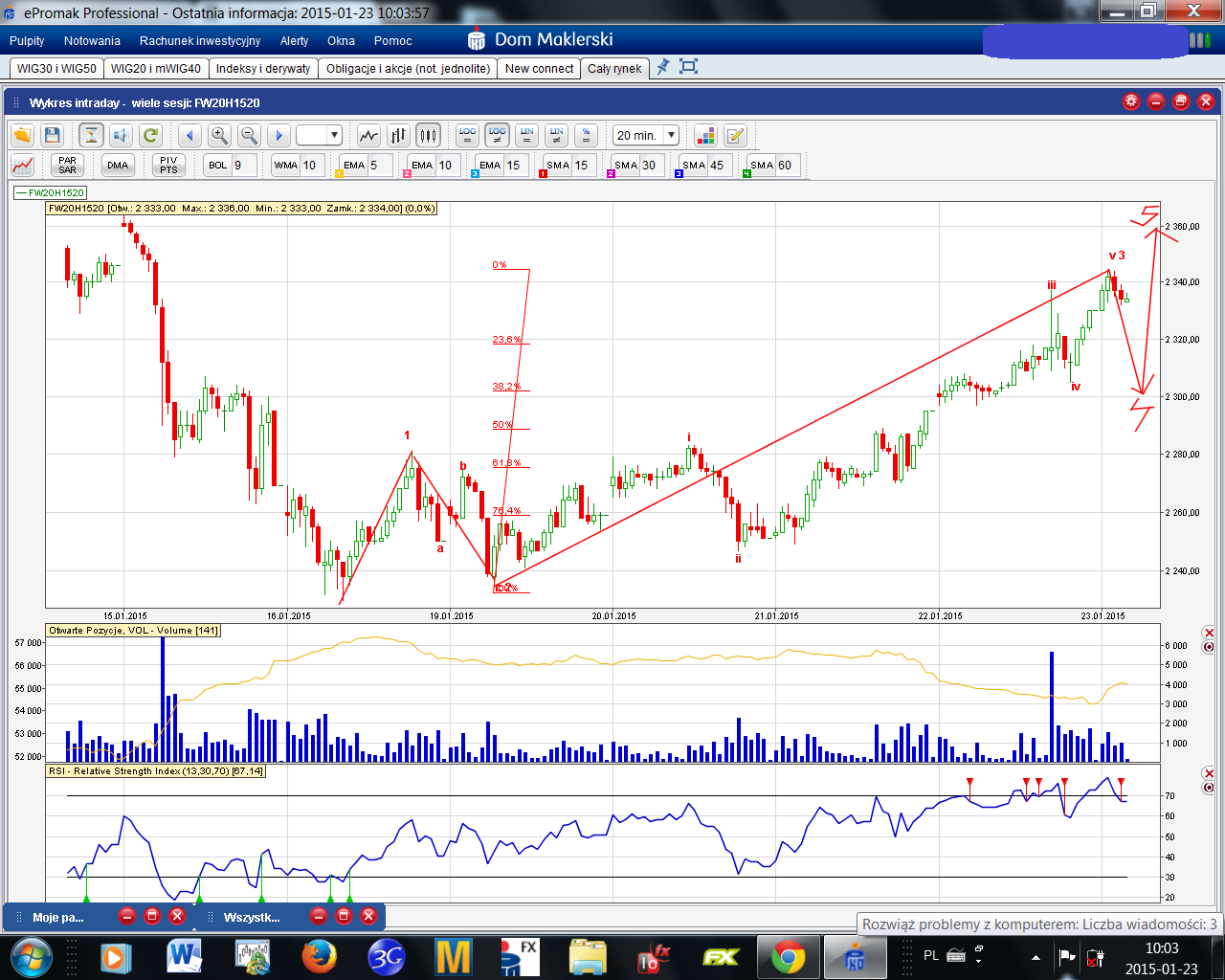The image size is (1225, 980).
Task: Click the PAR SAR indicator button
Action: pyautogui.click(x=67, y=166)
